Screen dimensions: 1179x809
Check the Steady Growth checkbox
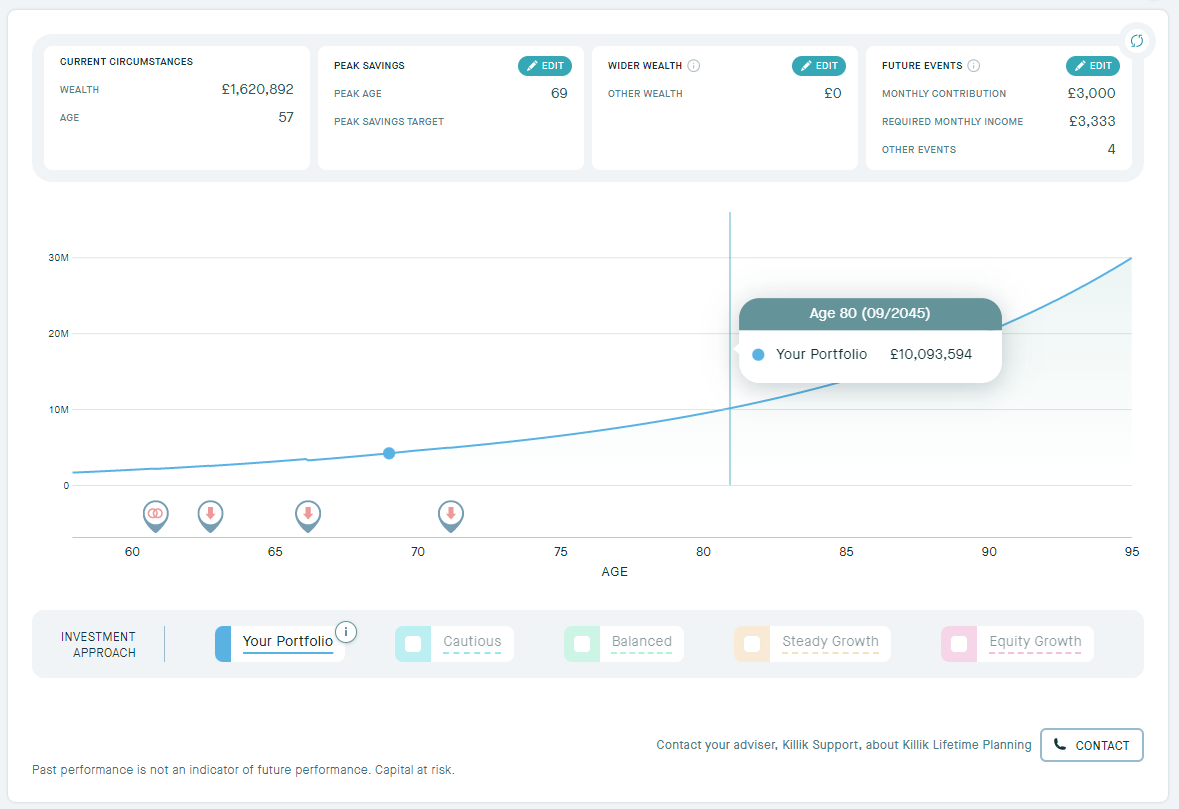752,644
